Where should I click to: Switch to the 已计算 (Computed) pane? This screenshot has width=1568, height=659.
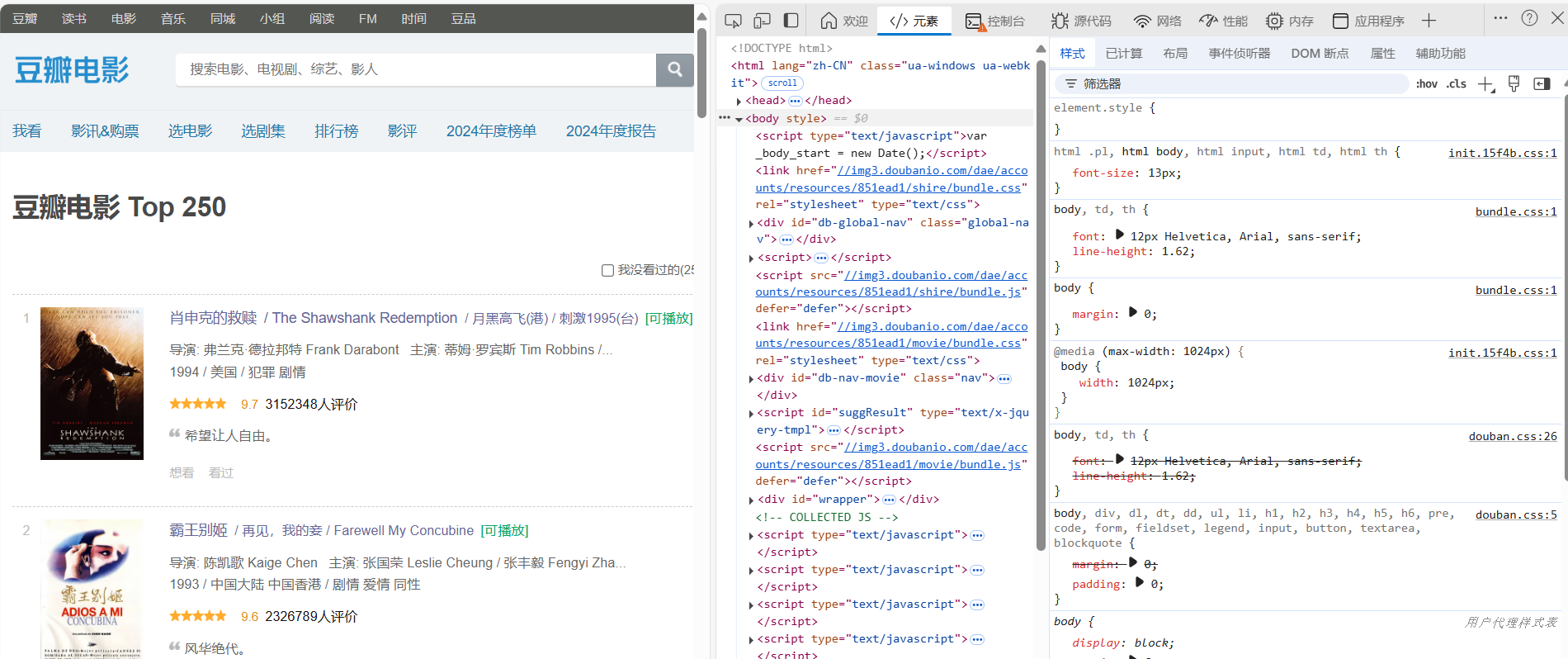1124,54
